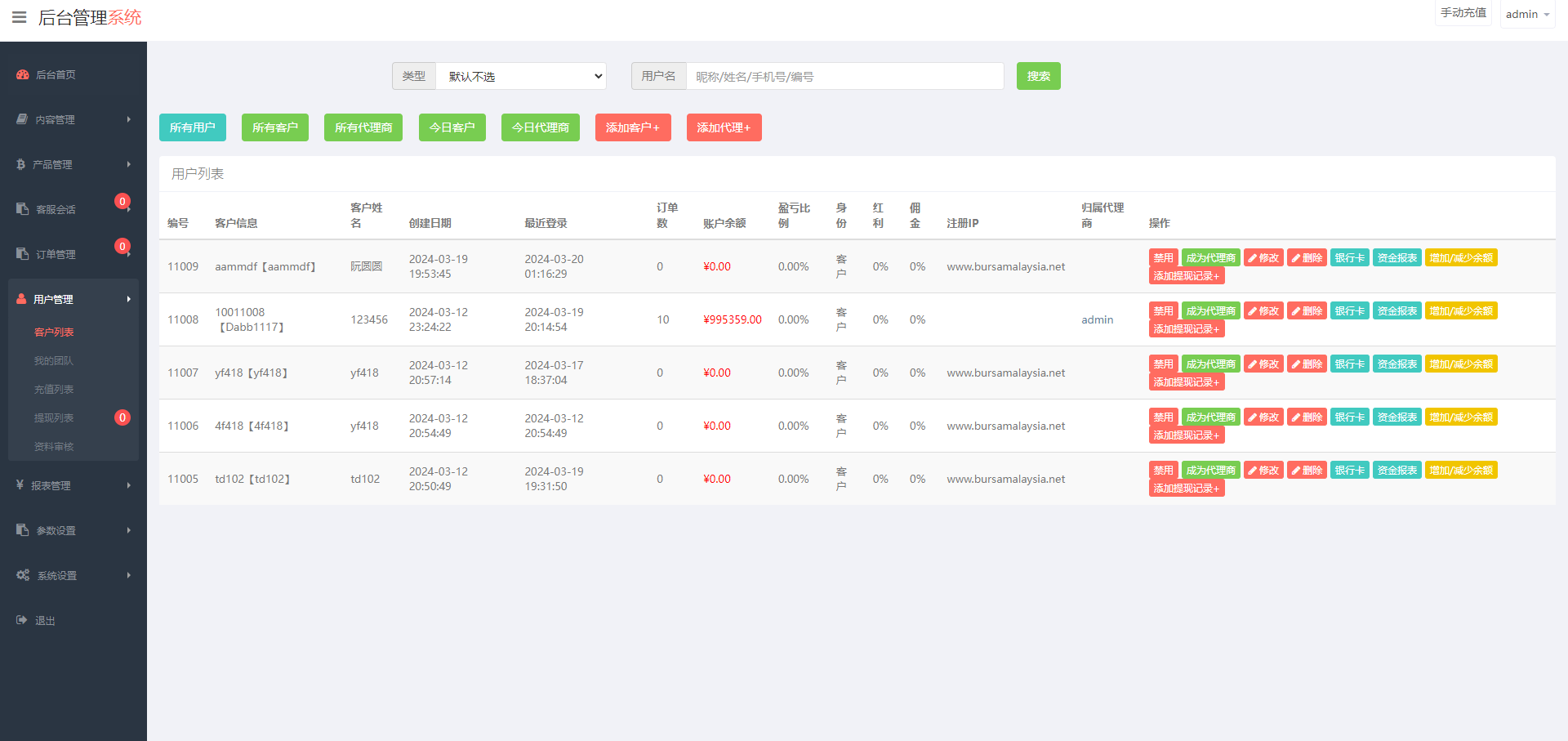Image resolution: width=1568 pixels, height=741 pixels.
Task: Open 充值列表 in the sidebar submenu
Action: [x=54, y=389]
